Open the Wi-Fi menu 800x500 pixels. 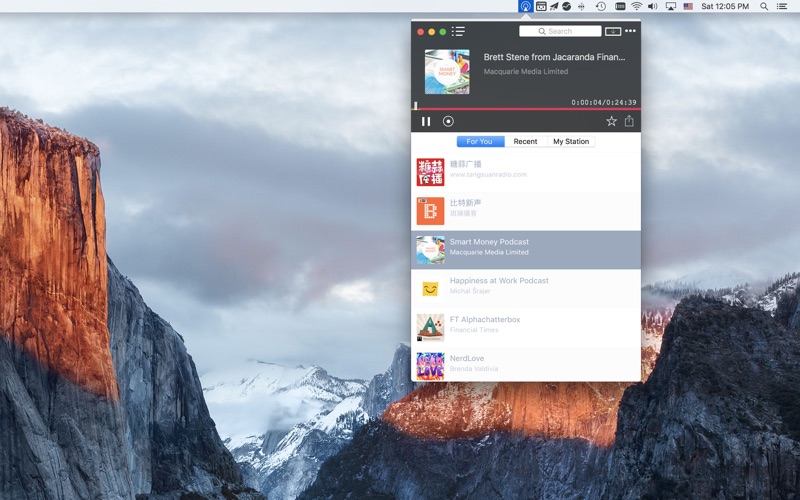pos(636,6)
